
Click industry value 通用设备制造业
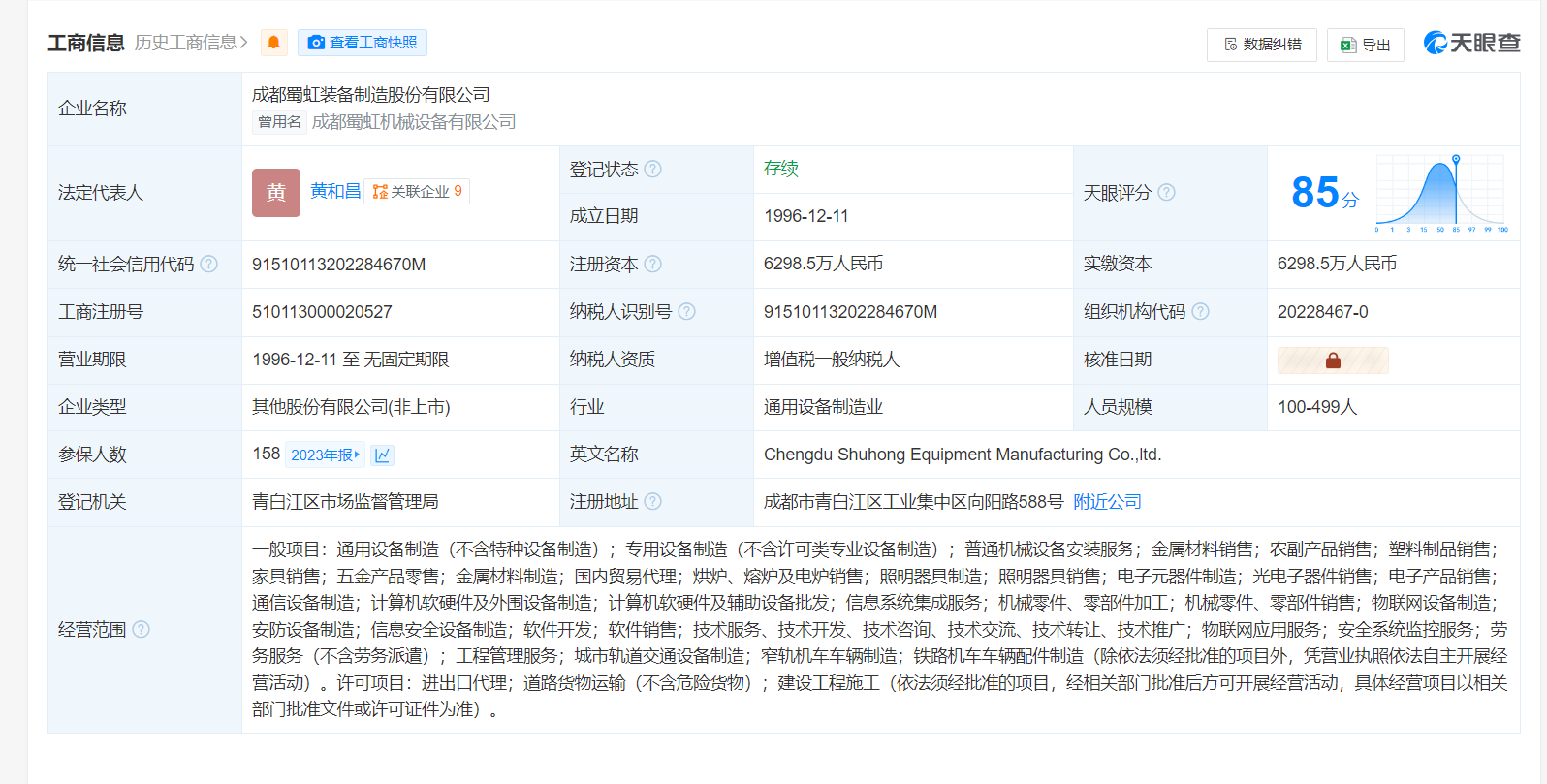pyautogui.click(x=823, y=407)
